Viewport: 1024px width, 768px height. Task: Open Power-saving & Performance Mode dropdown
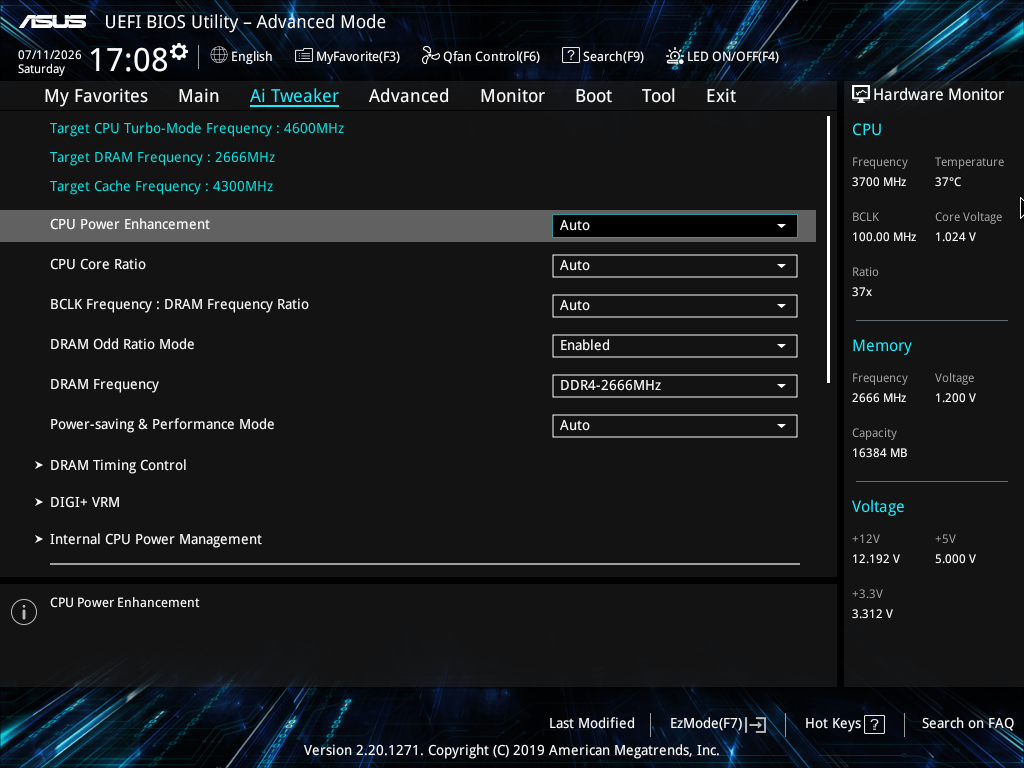pos(675,425)
